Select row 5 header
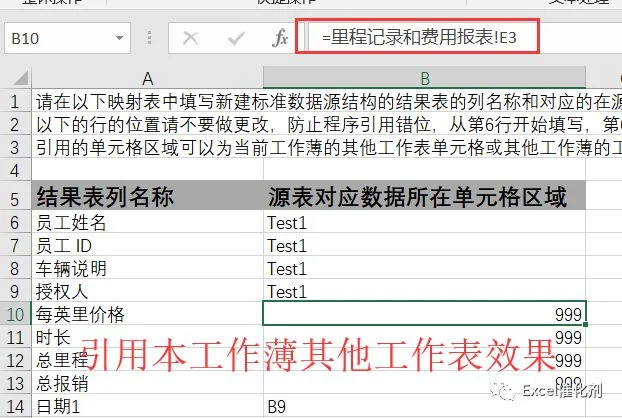 coord(15,197)
